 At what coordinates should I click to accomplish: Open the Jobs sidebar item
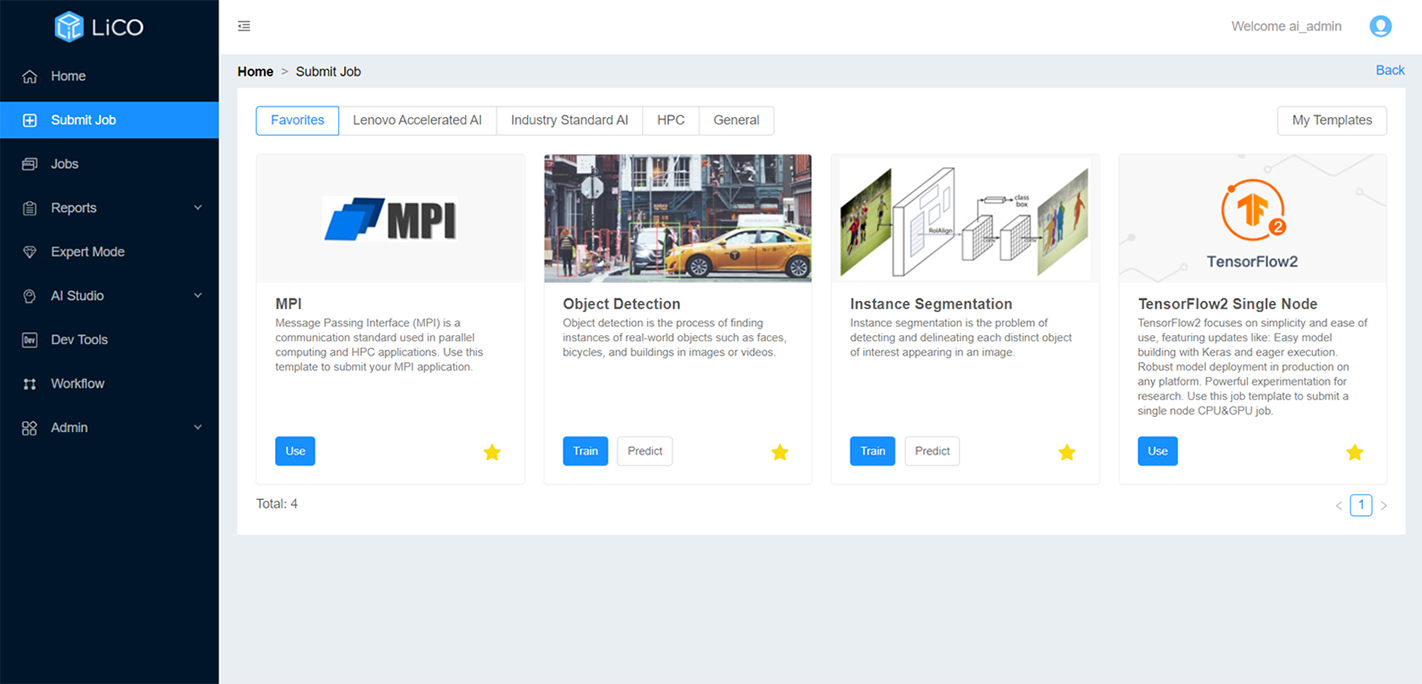click(64, 164)
